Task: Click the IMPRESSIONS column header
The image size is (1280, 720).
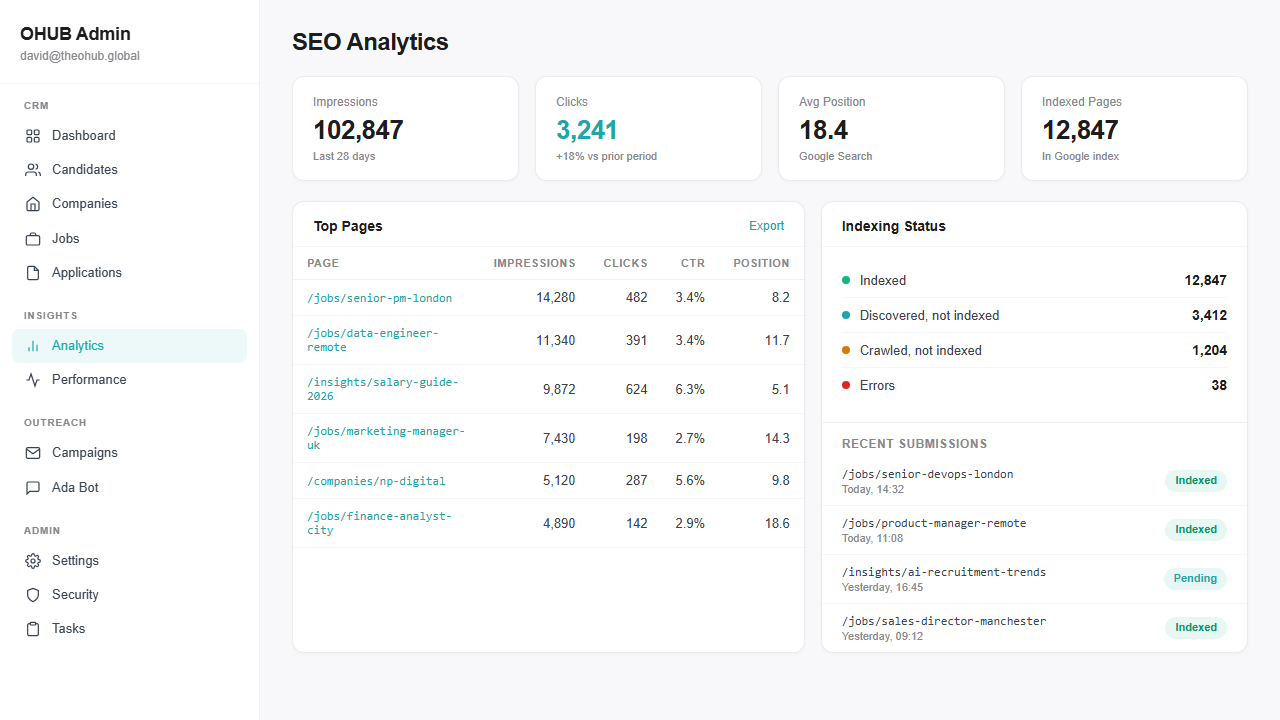Action: tap(534, 263)
